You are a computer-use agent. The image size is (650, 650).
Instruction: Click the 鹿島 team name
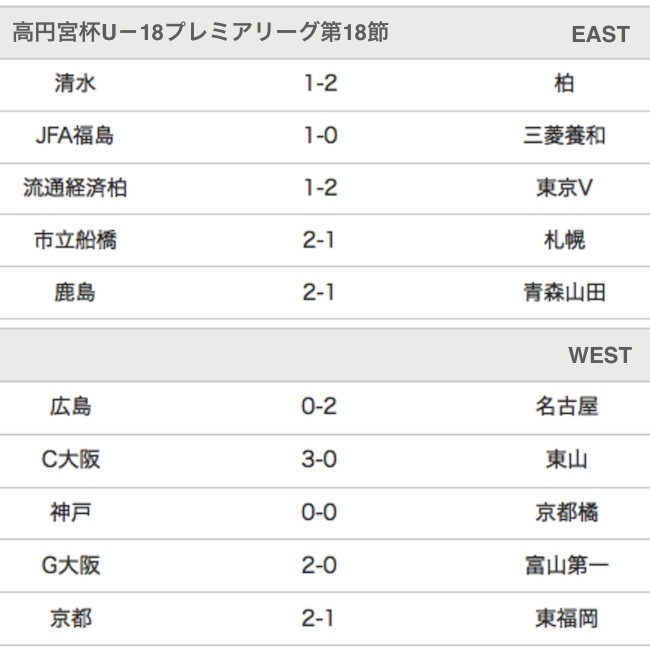point(75,293)
